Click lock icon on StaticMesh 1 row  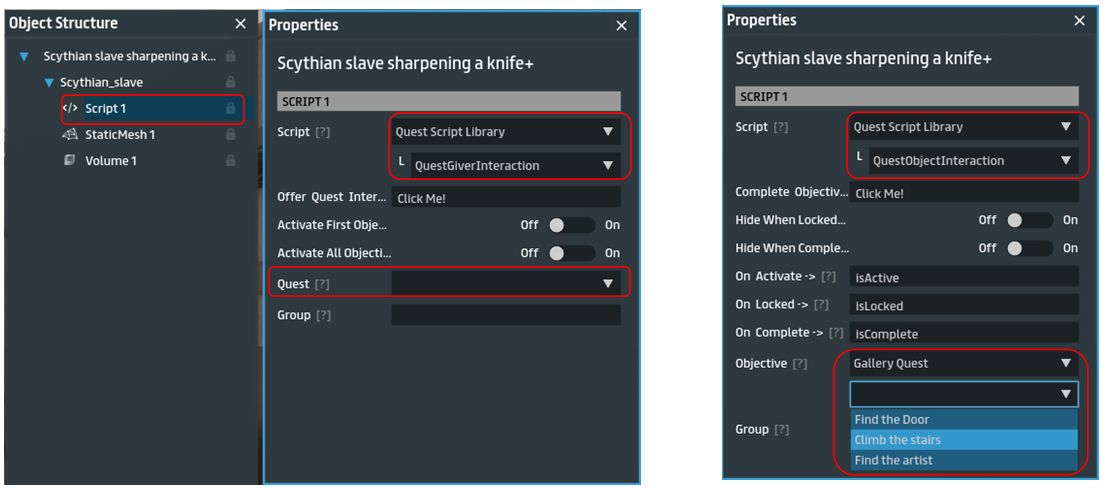click(x=231, y=134)
